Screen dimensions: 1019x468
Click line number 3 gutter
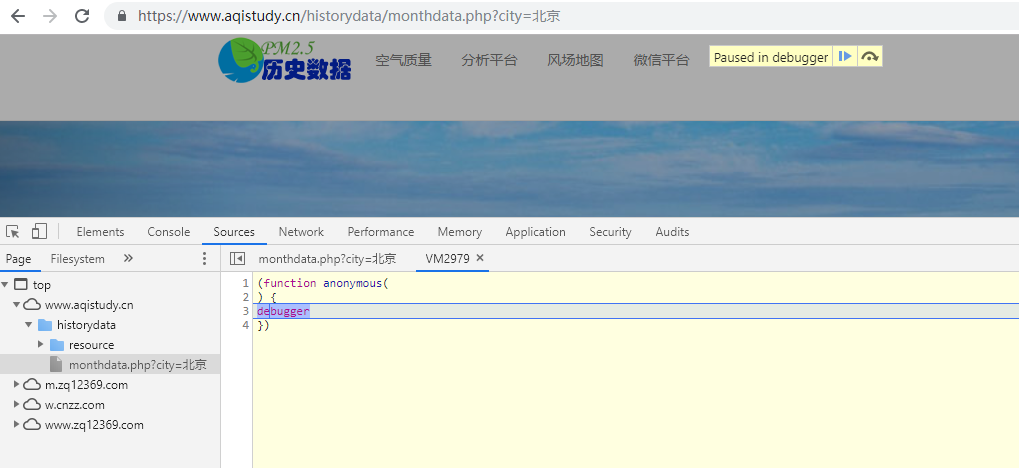[245, 311]
